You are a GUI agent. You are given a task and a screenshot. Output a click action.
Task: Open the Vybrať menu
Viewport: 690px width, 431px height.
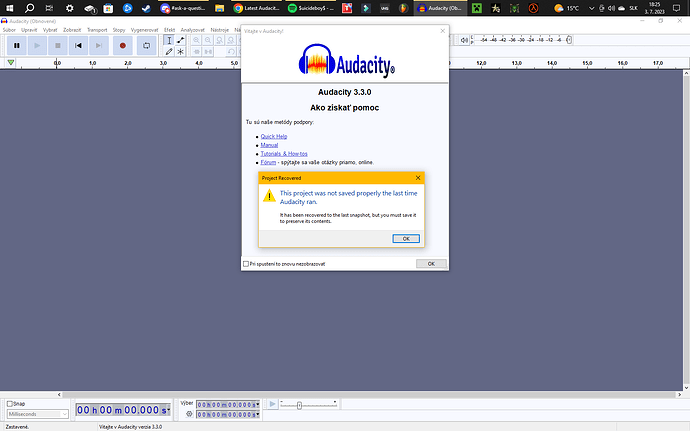pyautogui.click(x=50, y=30)
